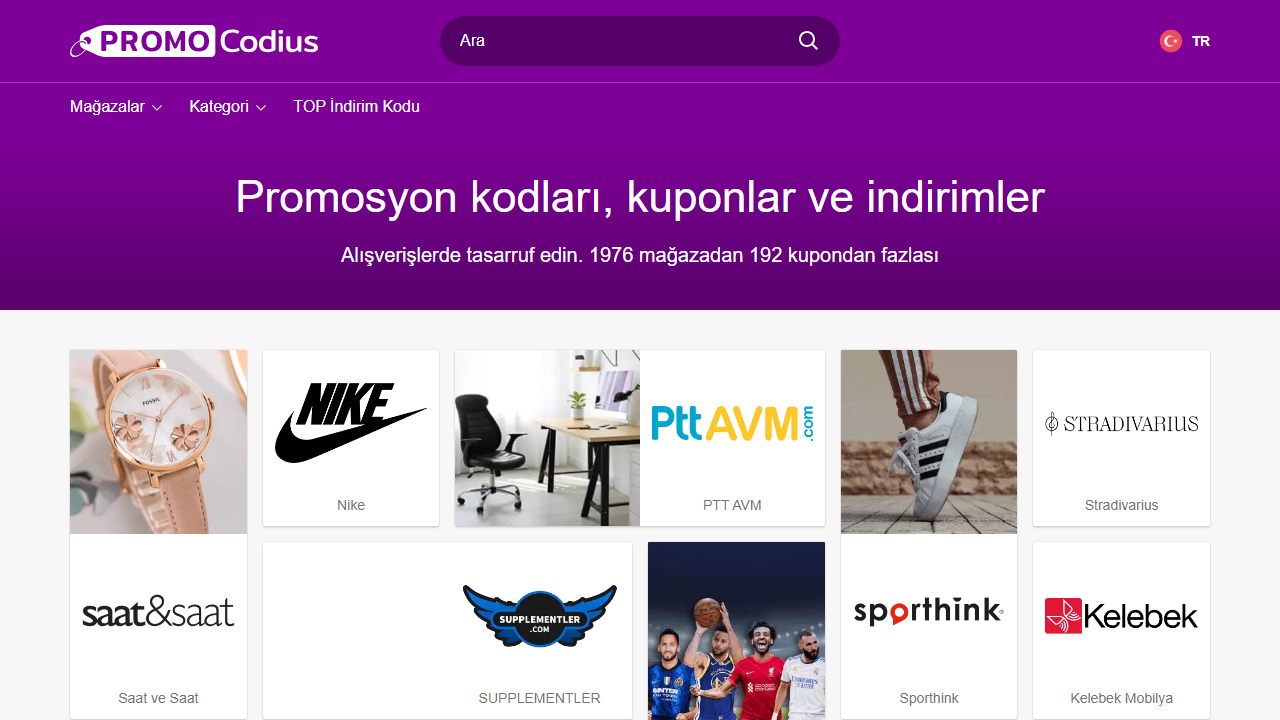The width and height of the screenshot is (1280, 720).
Task: Click the PROMO Codius site logo
Action: click(x=194, y=40)
